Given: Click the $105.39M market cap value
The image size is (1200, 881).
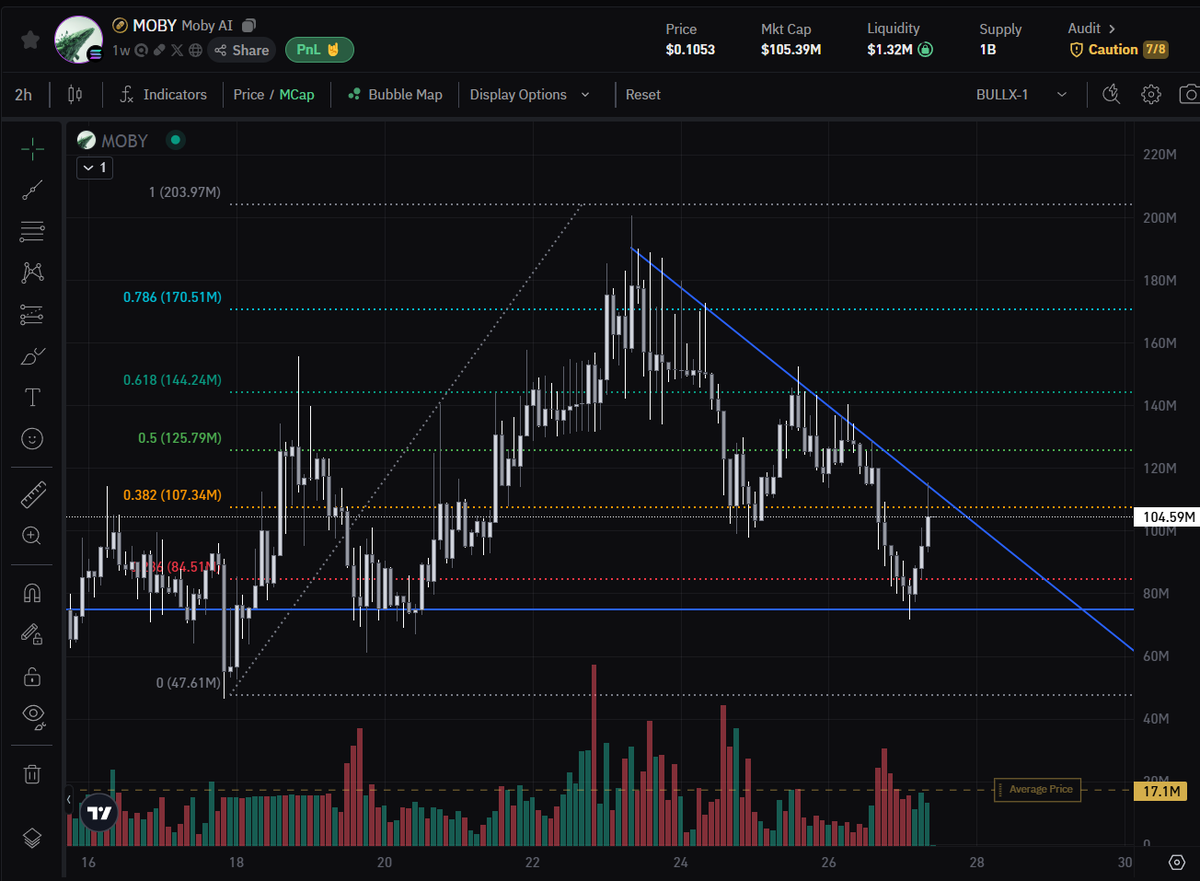Looking at the screenshot, I should [791, 49].
